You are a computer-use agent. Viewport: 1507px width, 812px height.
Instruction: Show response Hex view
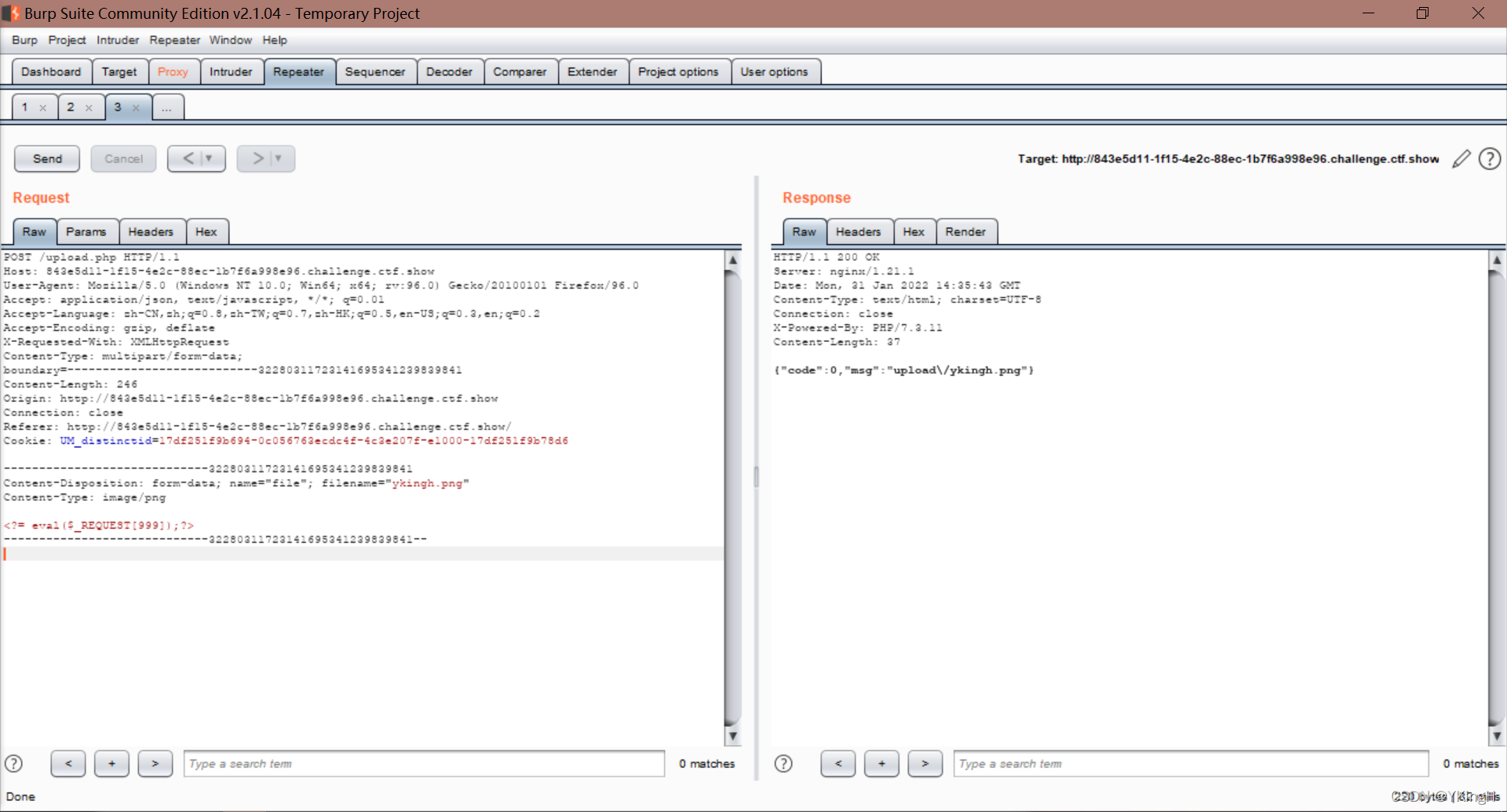pos(914,231)
